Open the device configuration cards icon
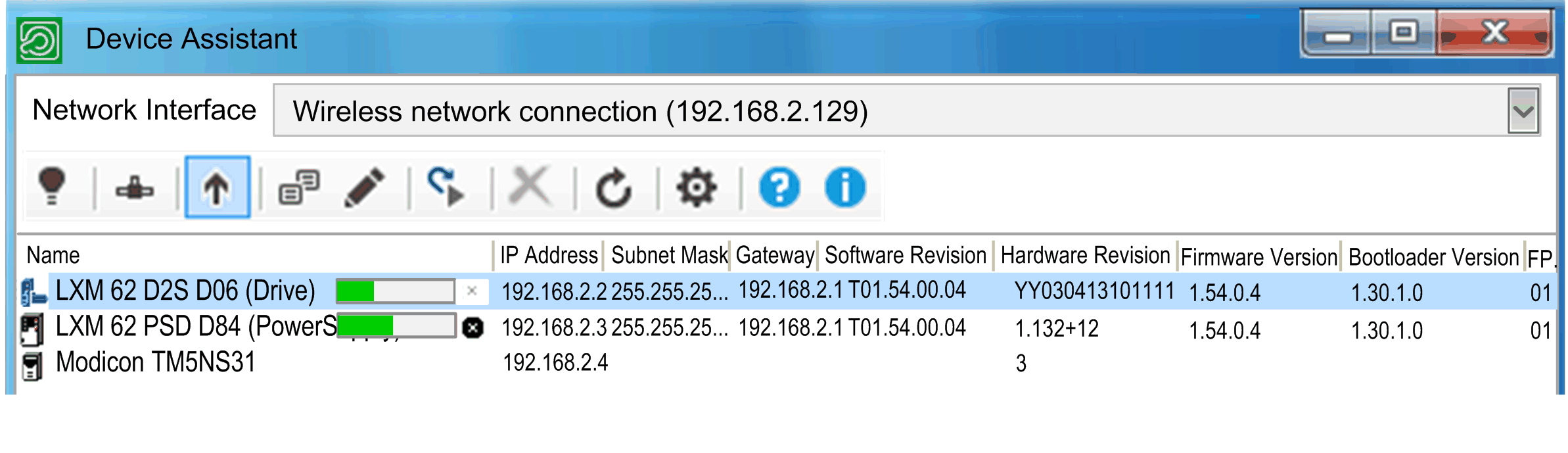This screenshot has width=1568, height=453. pos(299,188)
